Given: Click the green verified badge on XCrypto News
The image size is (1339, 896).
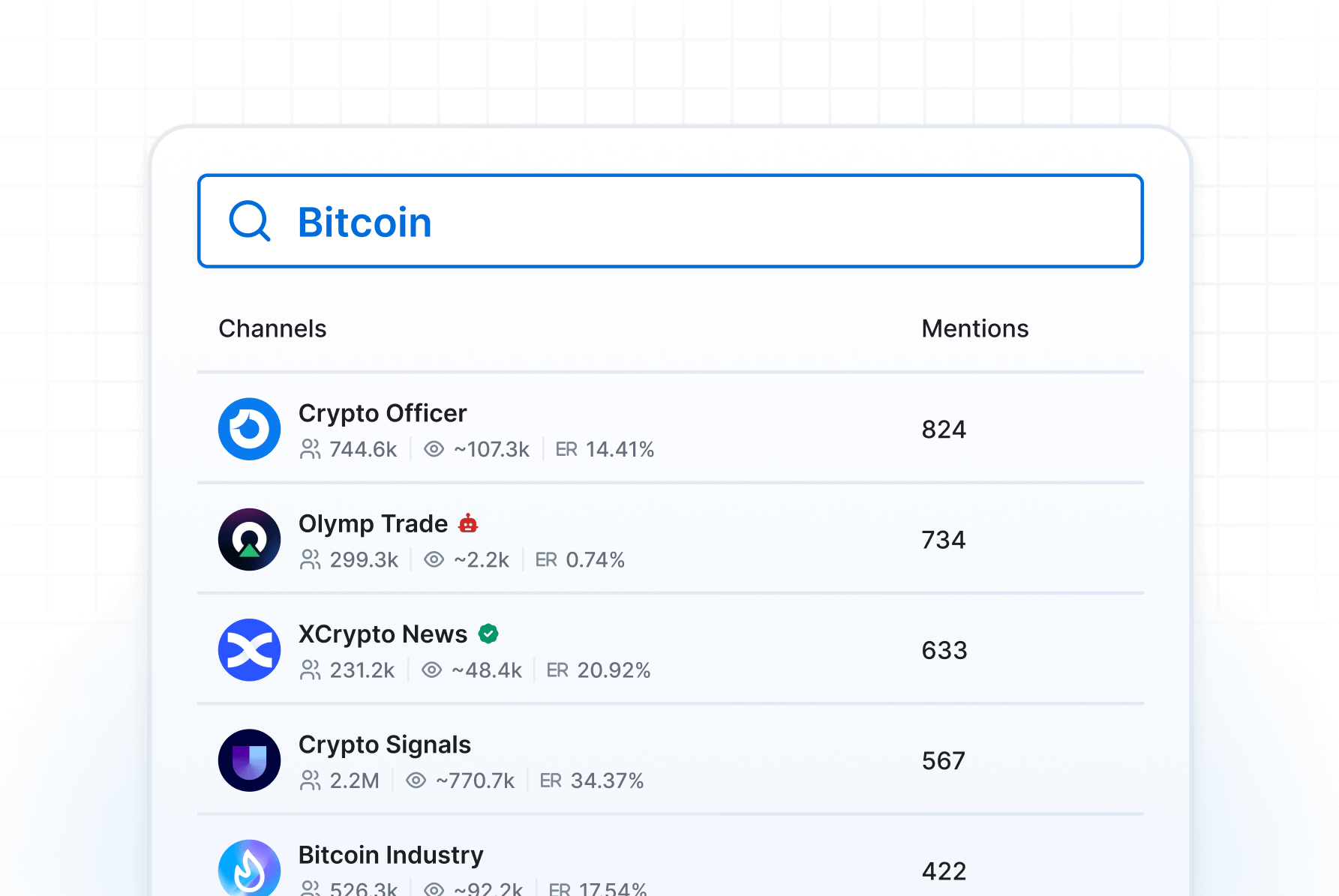Looking at the screenshot, I should pyautogui.click(x=488, y=634).
